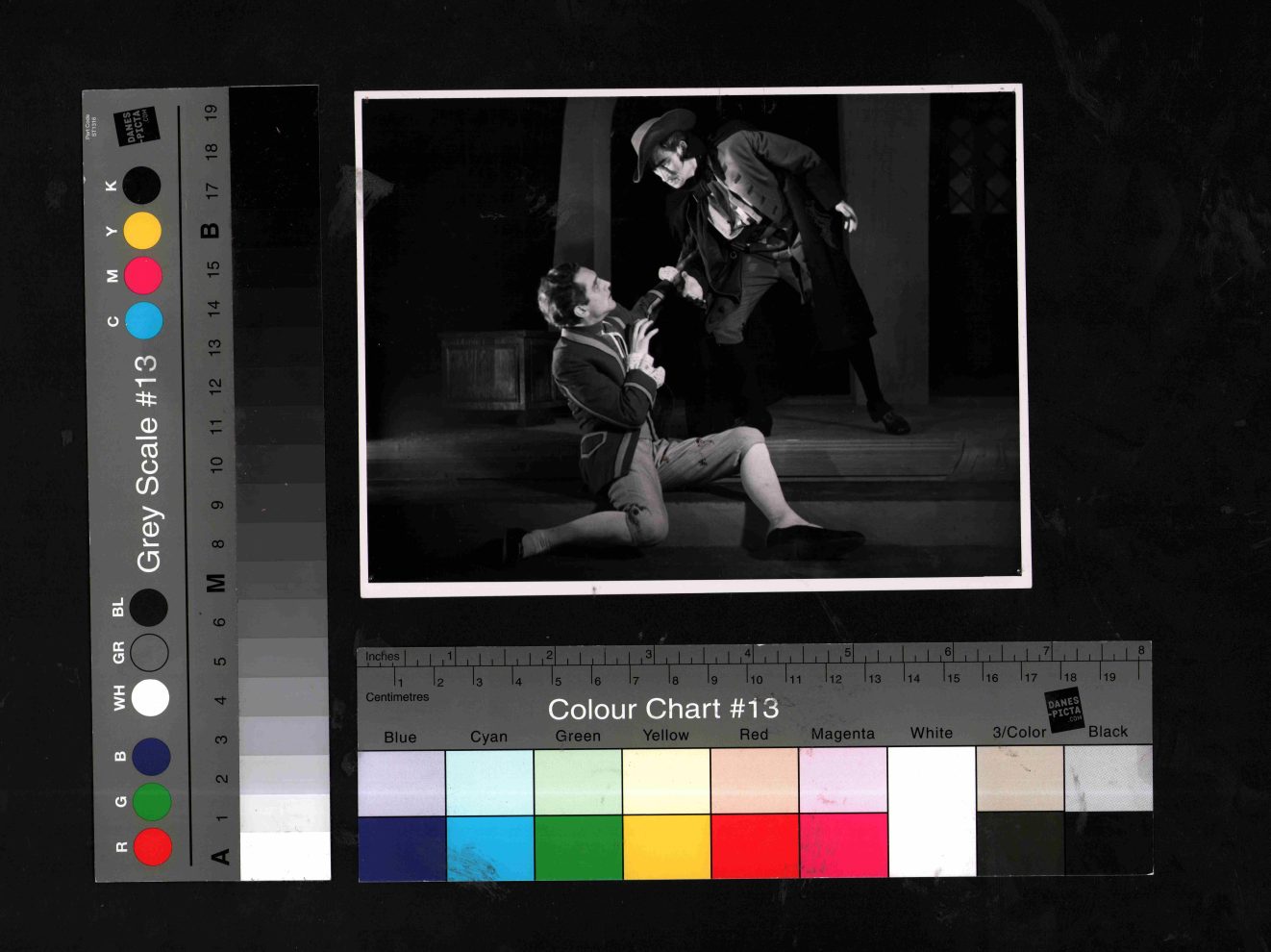Click the dark blue circle labeled B
This screenshot has width=1271, height=952.
pyautogui.click(x=151, y=757)
